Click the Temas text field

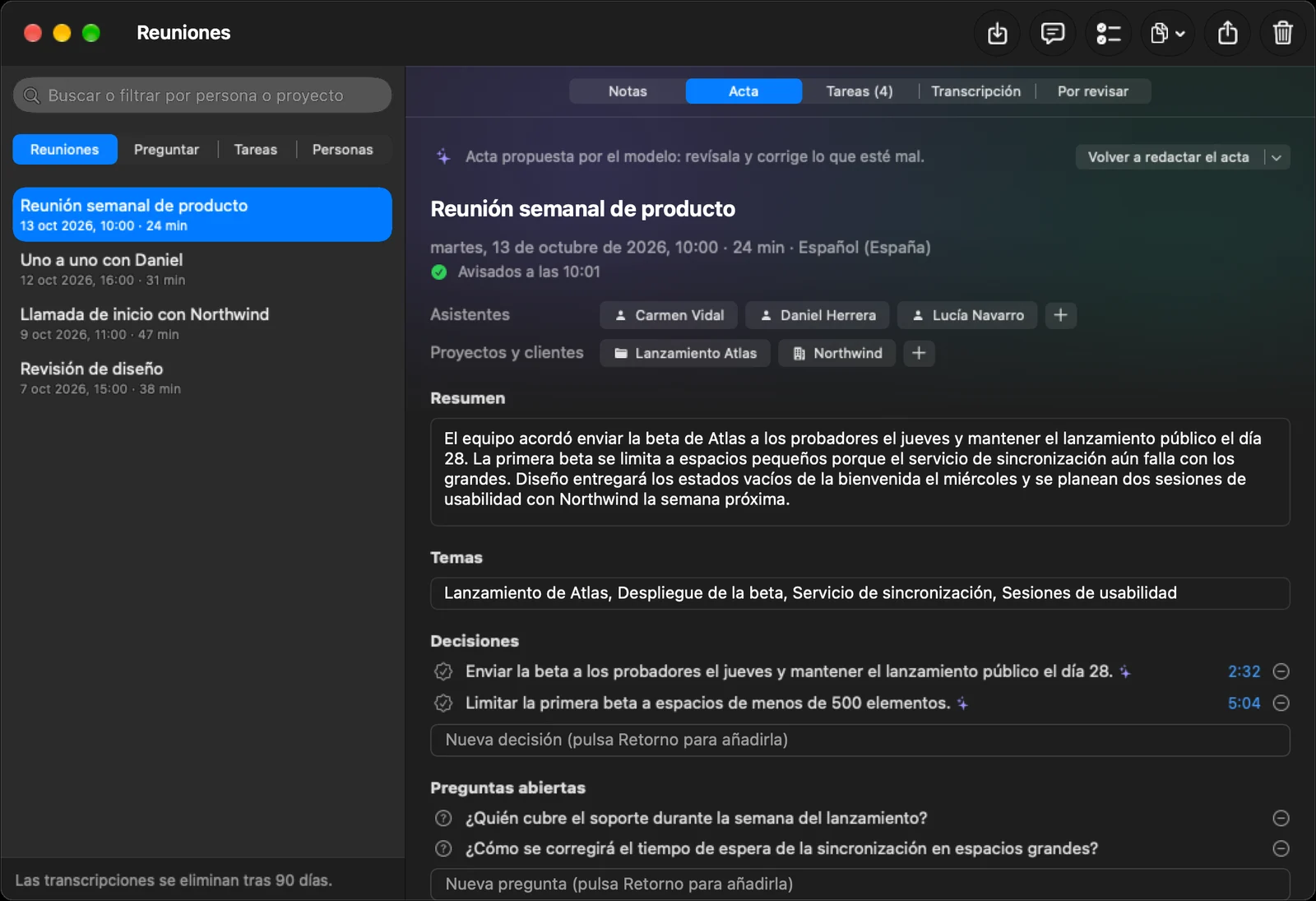(x=860, y=593)
